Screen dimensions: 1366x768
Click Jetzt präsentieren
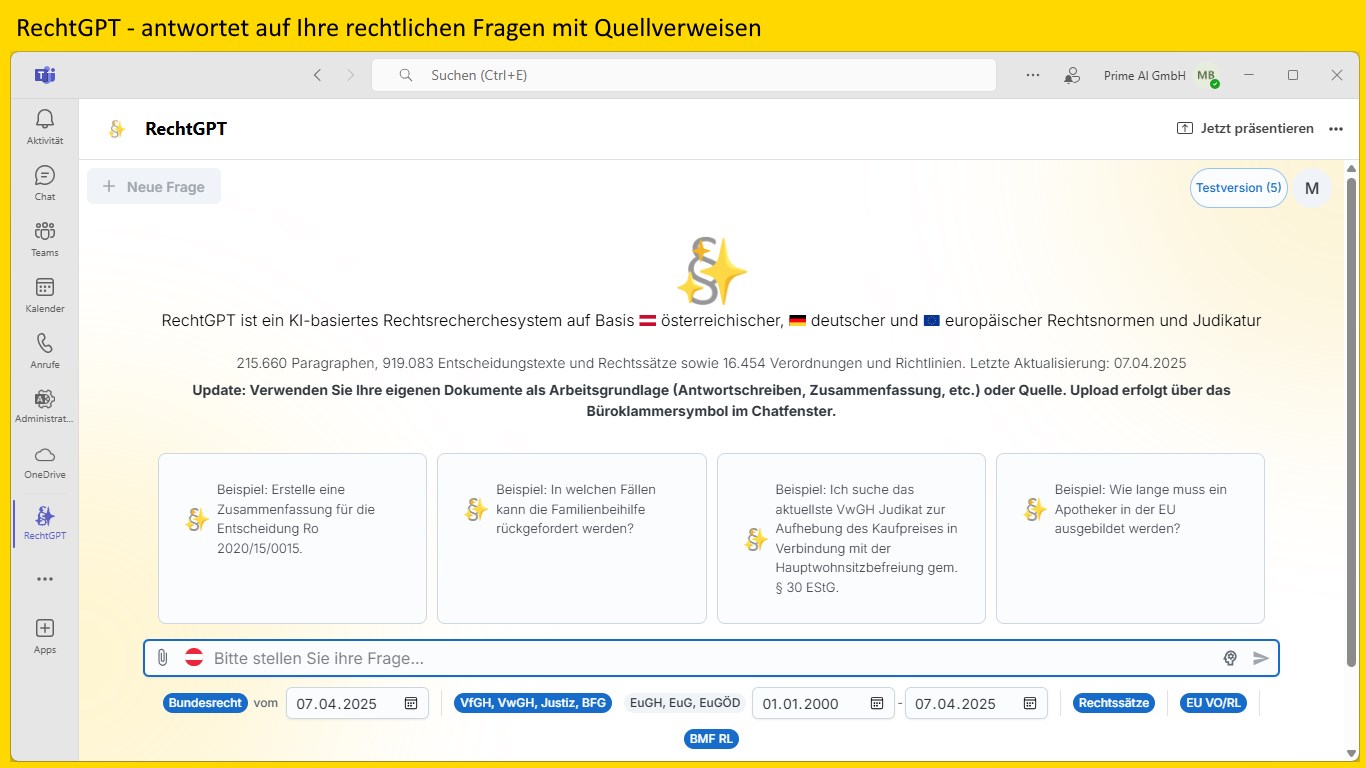(1246, 128)
